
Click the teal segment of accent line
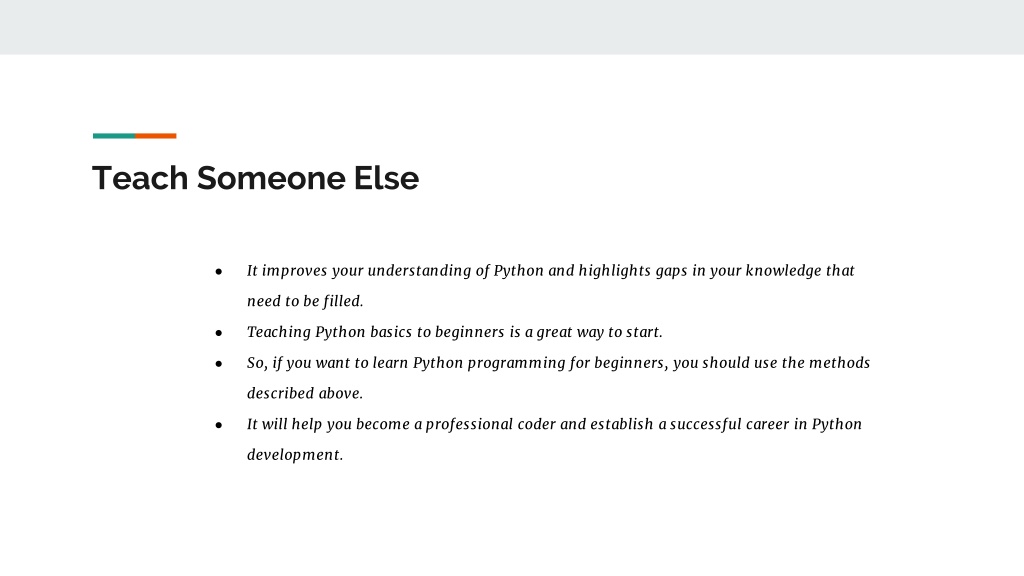[x=114, y=136]
